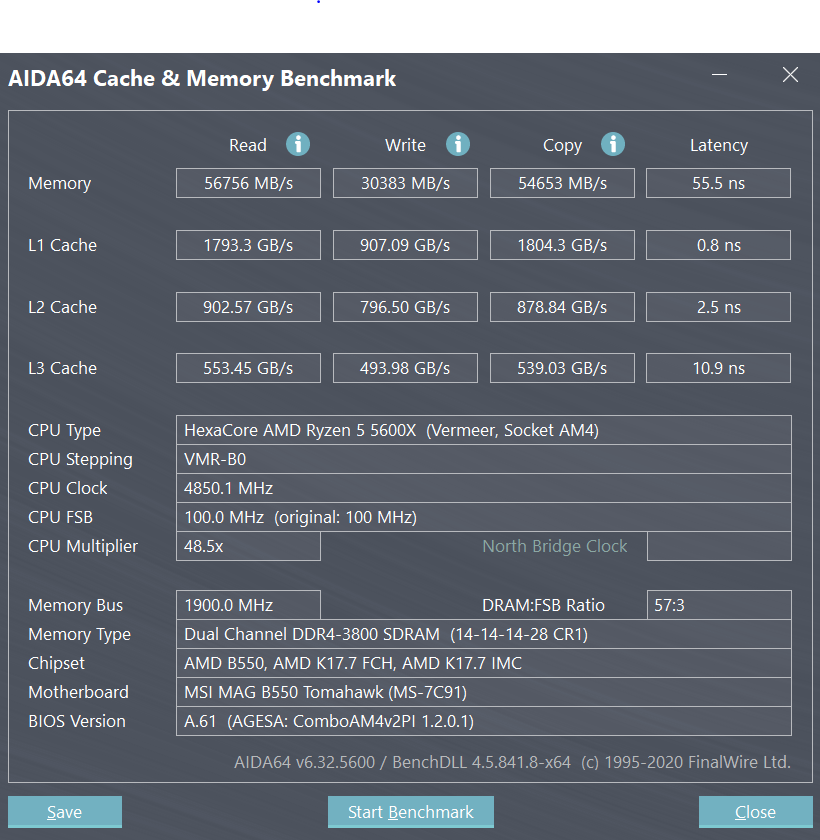The image size is (820, 840).
Task: Click the Latency column header
Action: click(719, 146)
